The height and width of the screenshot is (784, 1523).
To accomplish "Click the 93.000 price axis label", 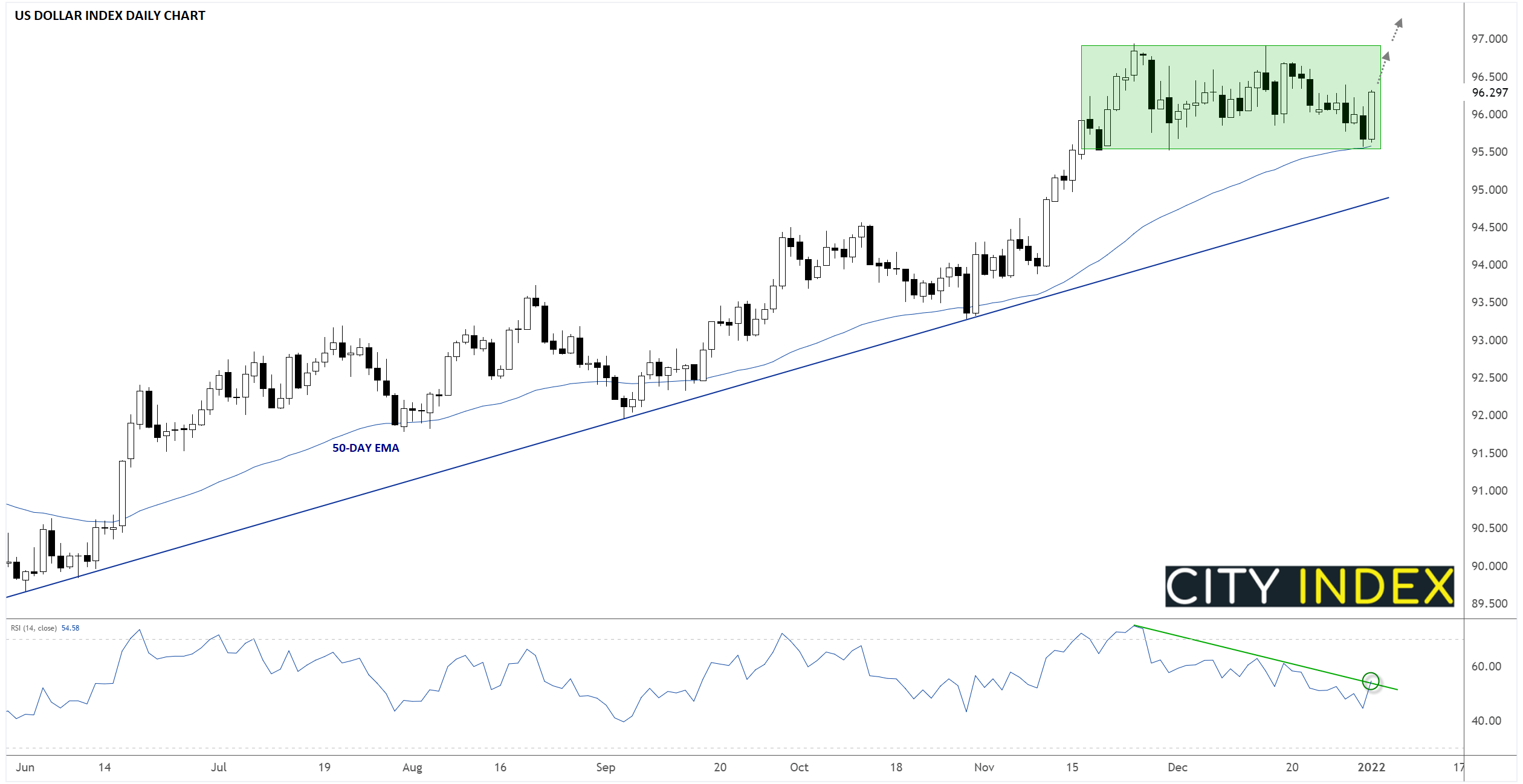I will 1489,340.
